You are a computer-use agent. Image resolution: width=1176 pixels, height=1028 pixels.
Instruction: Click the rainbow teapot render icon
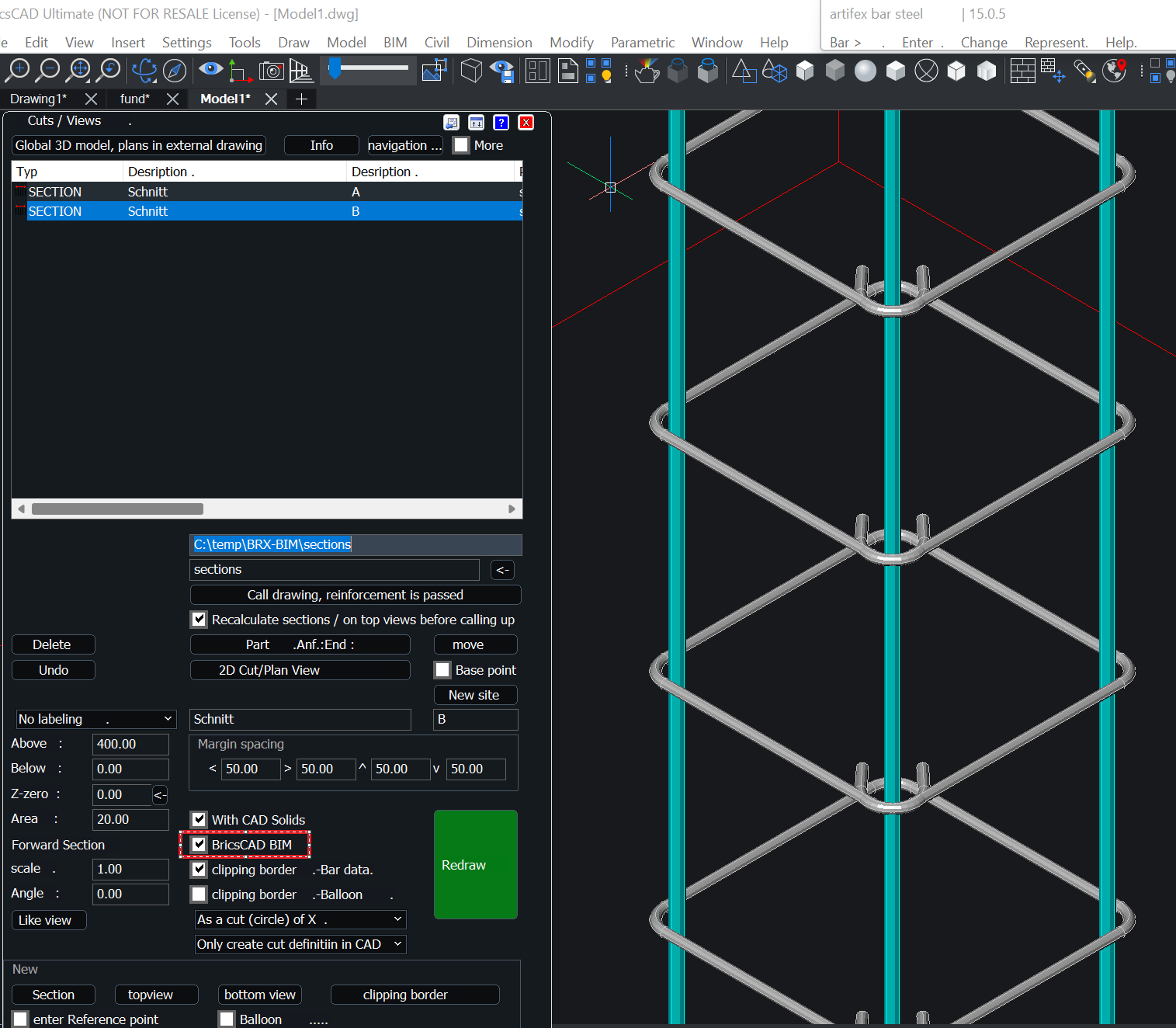point(647,71)
